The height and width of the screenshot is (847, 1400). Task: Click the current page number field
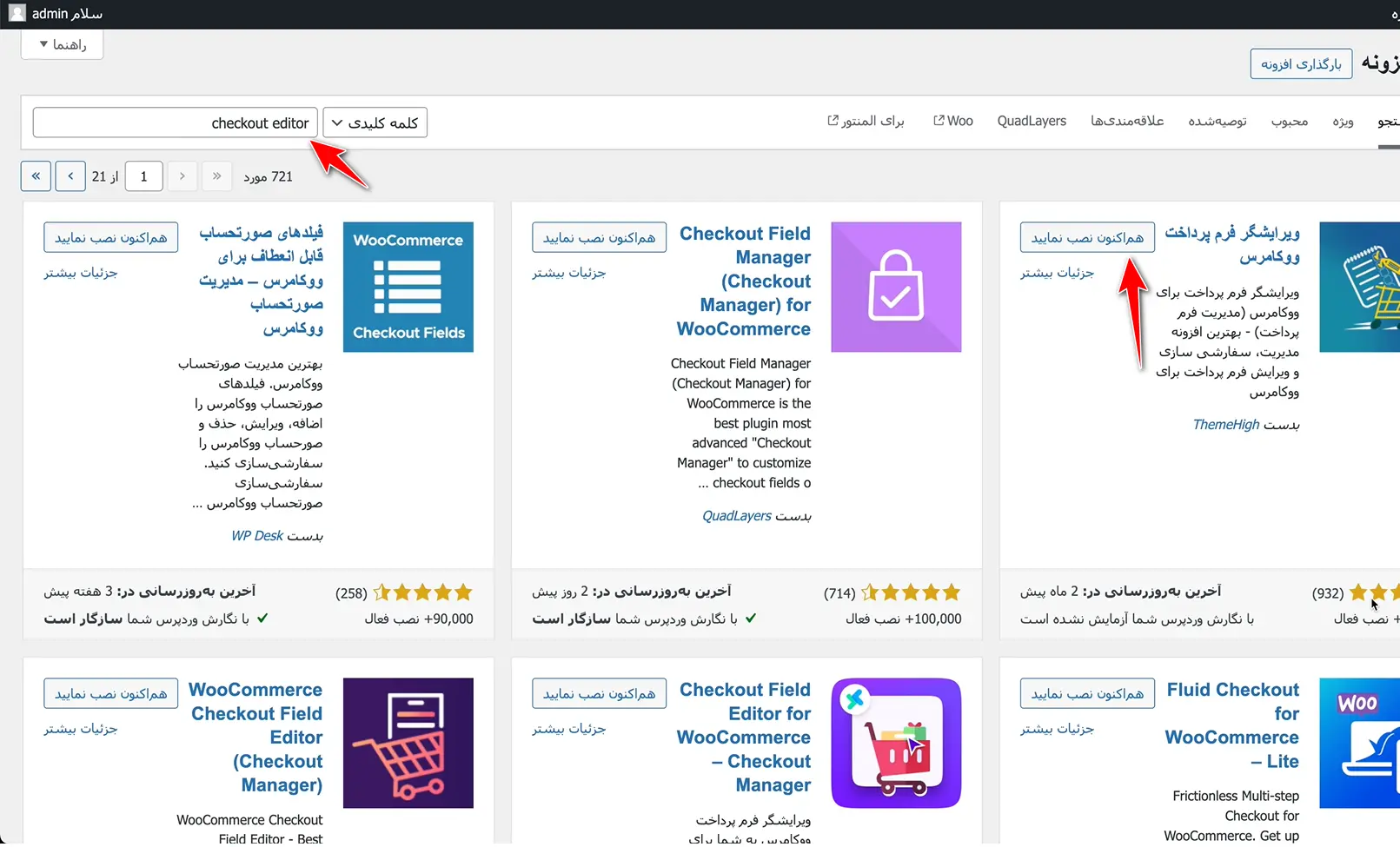coord(143,176)
